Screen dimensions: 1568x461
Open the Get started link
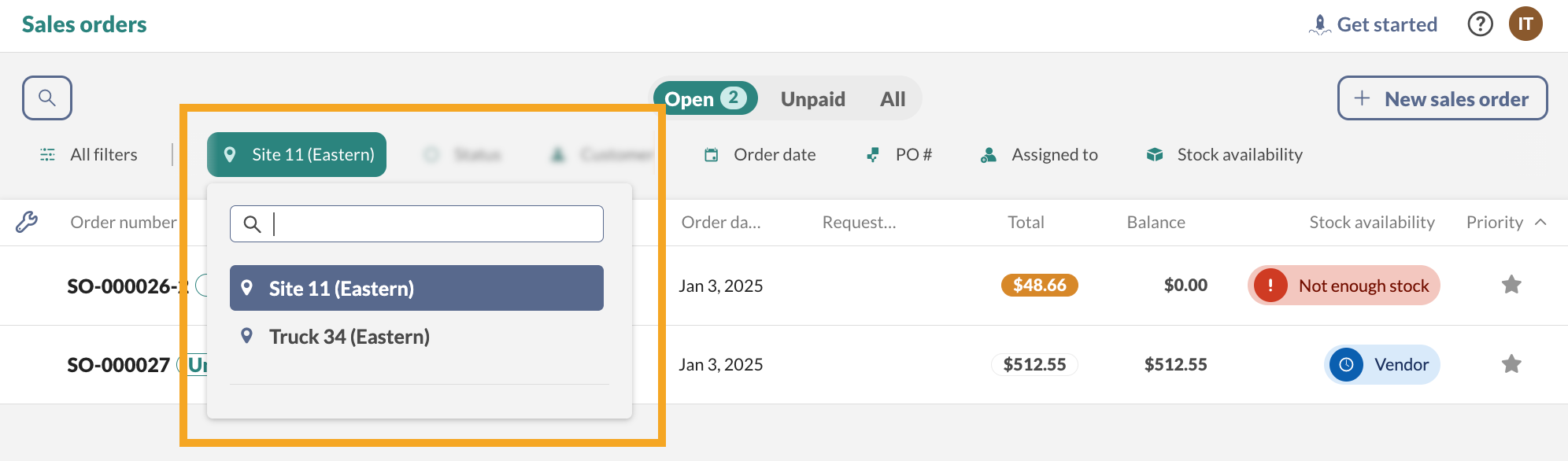(1373, 24)
